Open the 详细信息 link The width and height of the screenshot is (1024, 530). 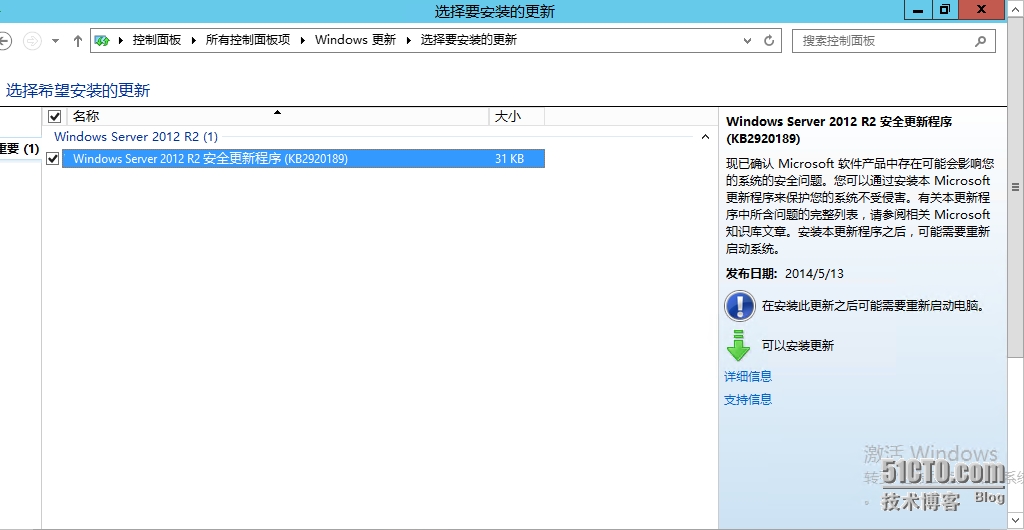(748, 377)
